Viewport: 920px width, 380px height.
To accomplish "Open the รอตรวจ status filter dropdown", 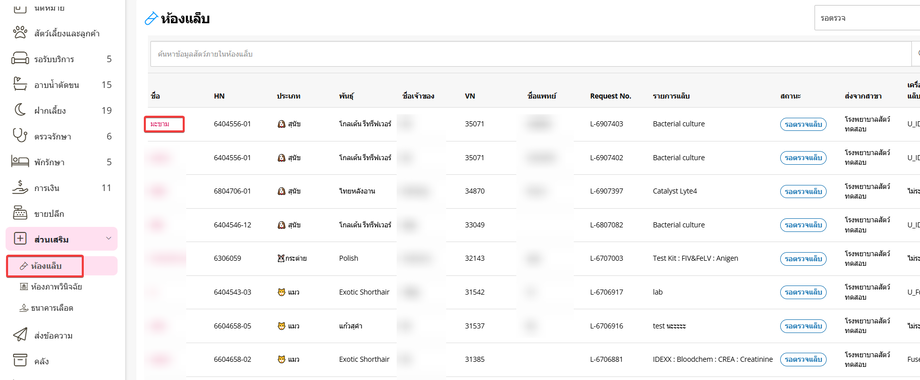I will click(x=867, y=18).
